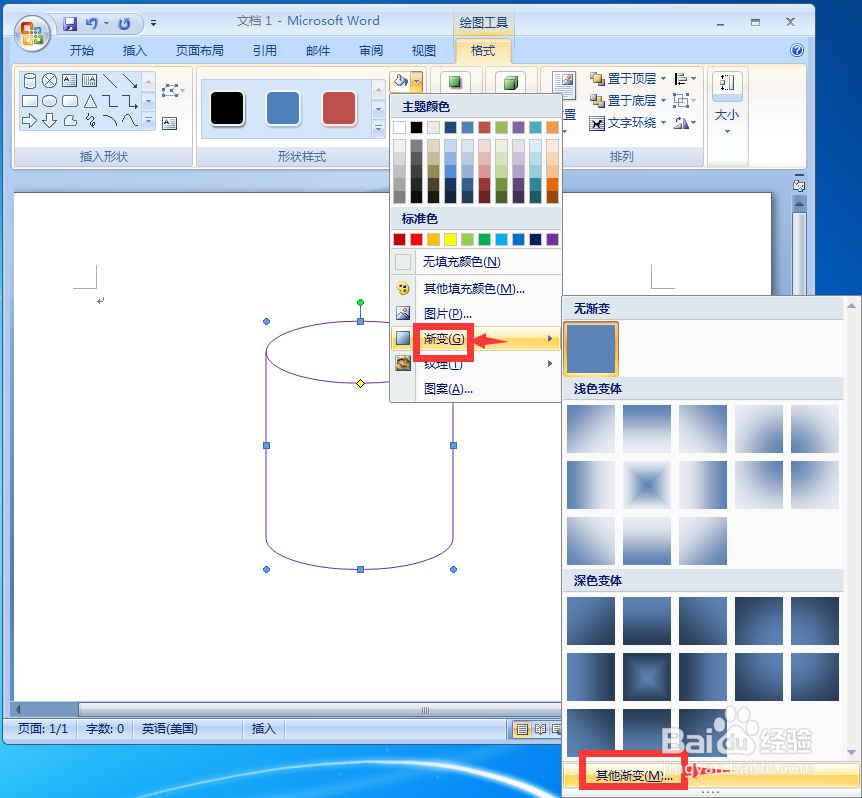Viewport: 862px width, 798px height.
Task: Toggle 插入 insert mode in status bar
Action: point(263,729)
